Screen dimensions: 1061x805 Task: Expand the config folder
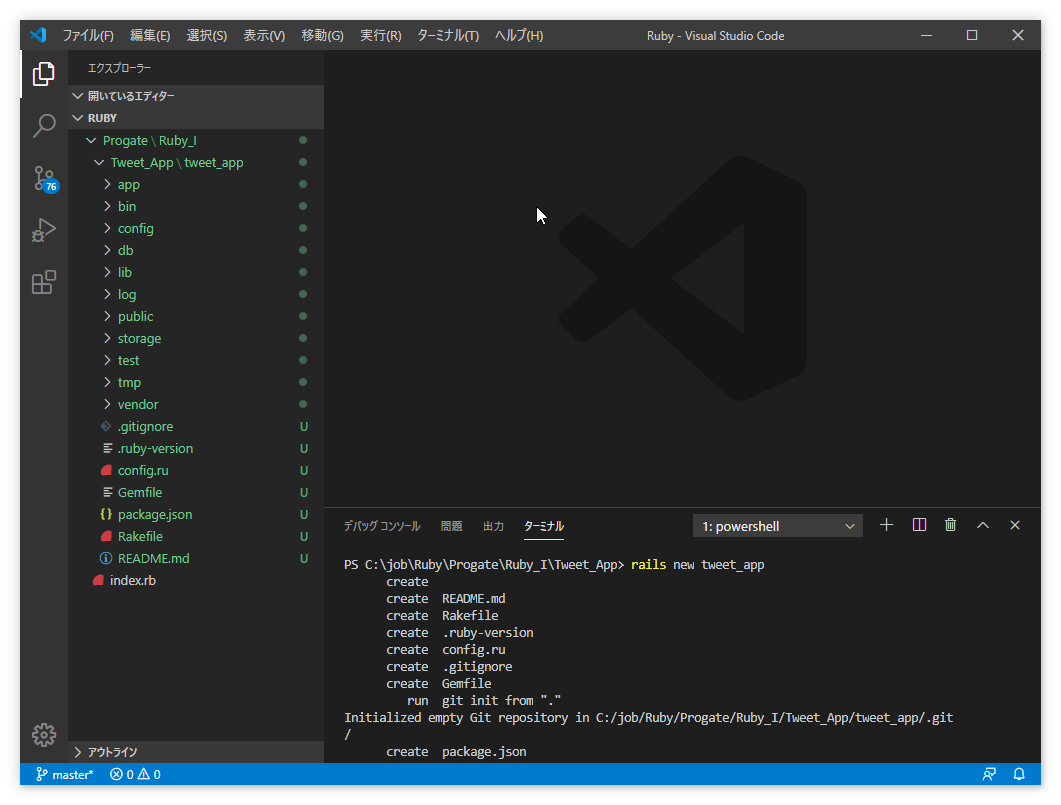pyautogui.click(x=135, y=228)
